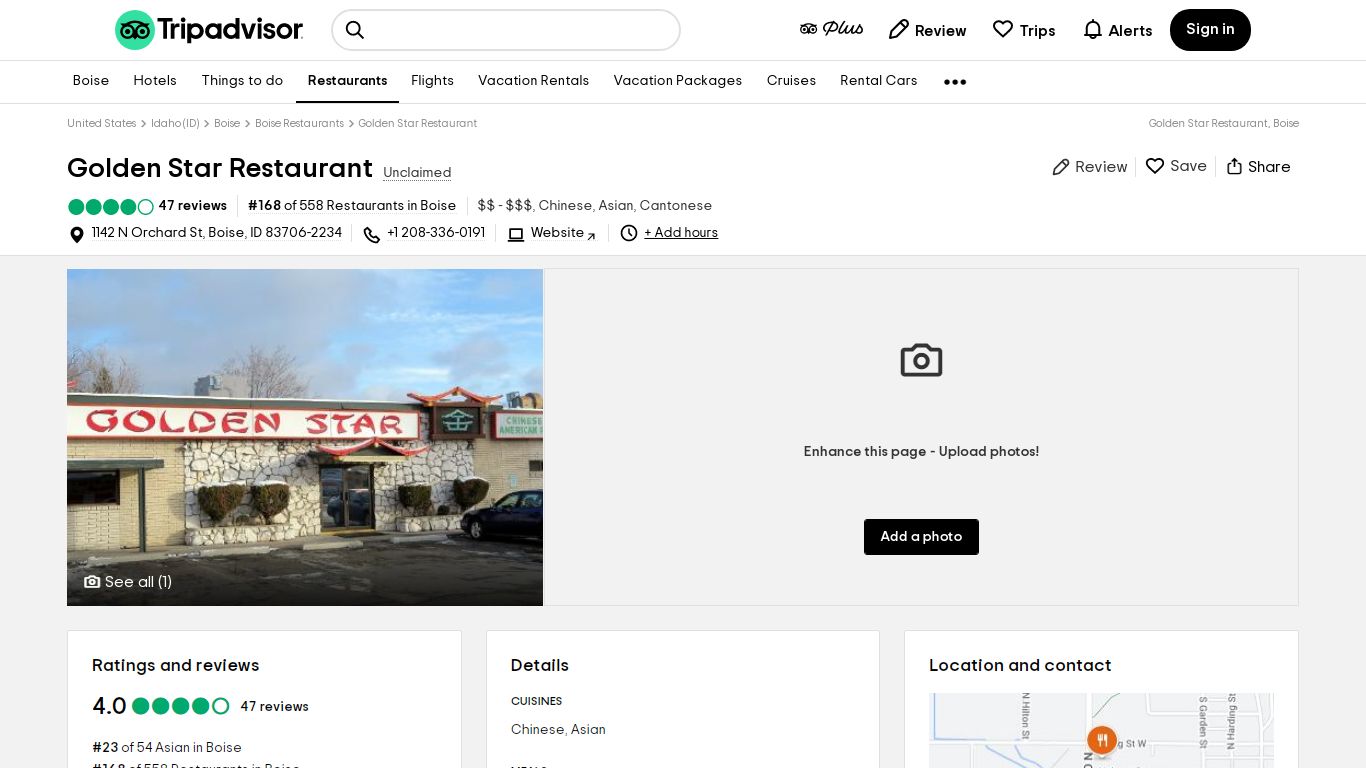Click #23 of 54 Asian in Boise link
1366x768 pixels.
coord(167,748)
